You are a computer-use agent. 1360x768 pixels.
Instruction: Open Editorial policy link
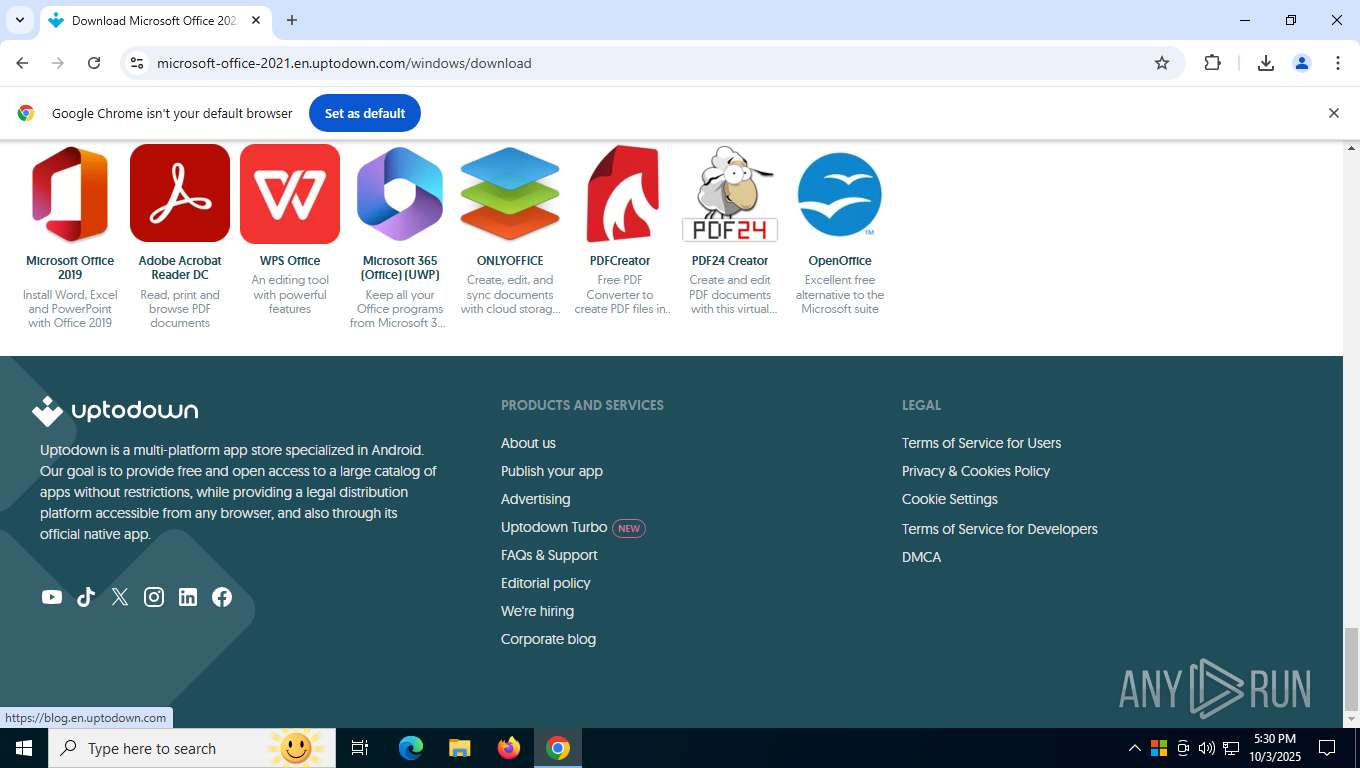(x=546, y=583)
